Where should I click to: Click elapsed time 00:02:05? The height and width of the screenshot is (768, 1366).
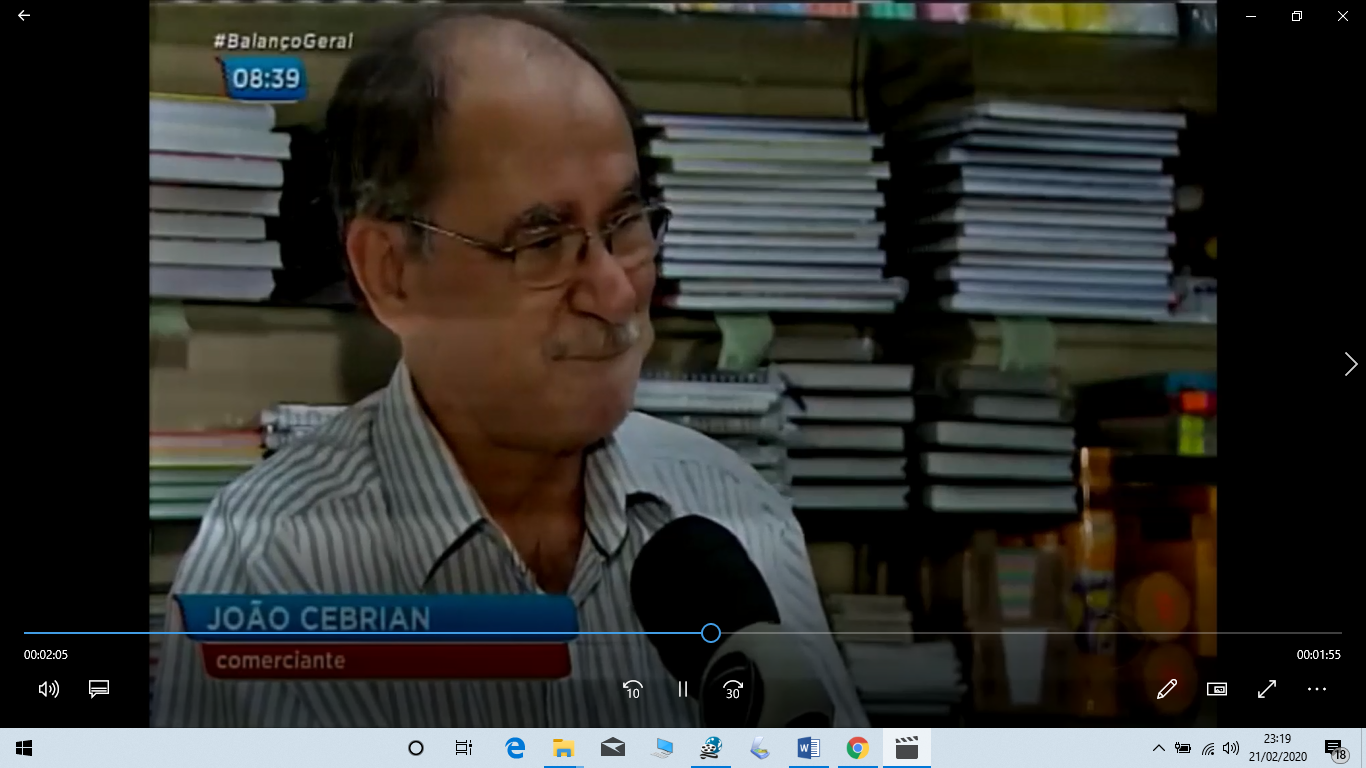click(x=46, y=655)
